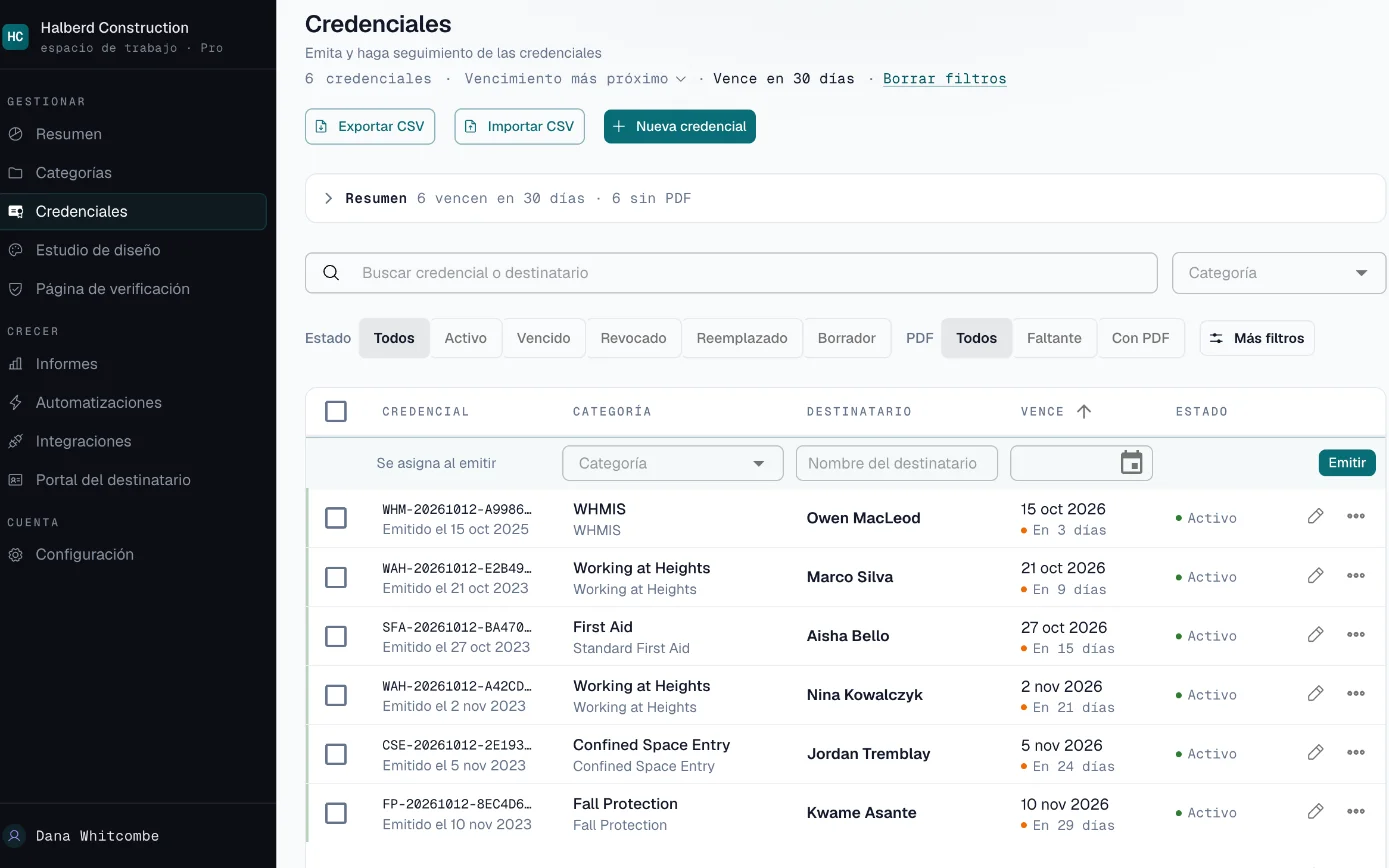Image resolution: width=1389 pixels, height=868 pixels.
Task: Click the Exportar CSV button
Action: pos(370,126)
